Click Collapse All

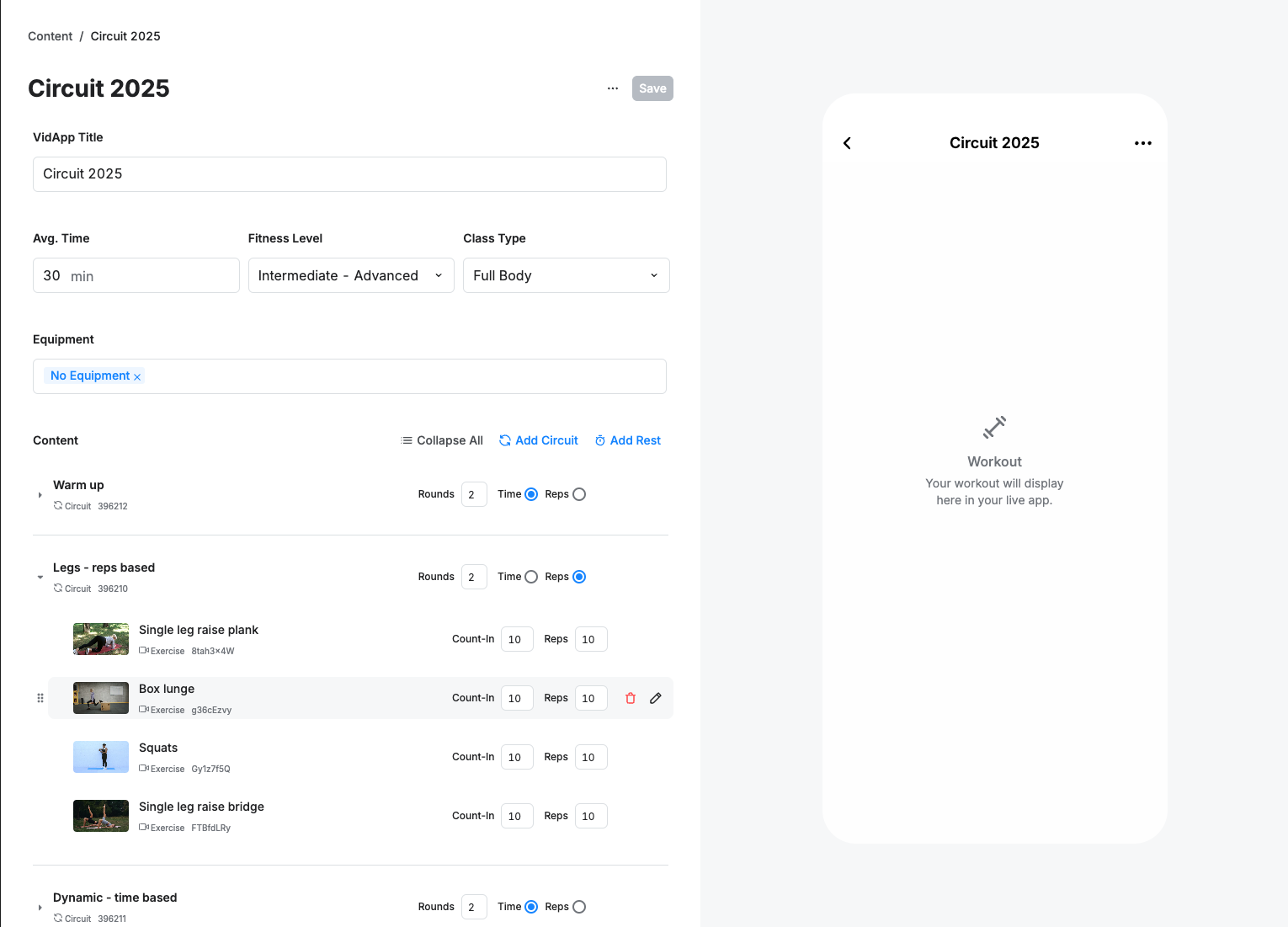tap(442, 440)
